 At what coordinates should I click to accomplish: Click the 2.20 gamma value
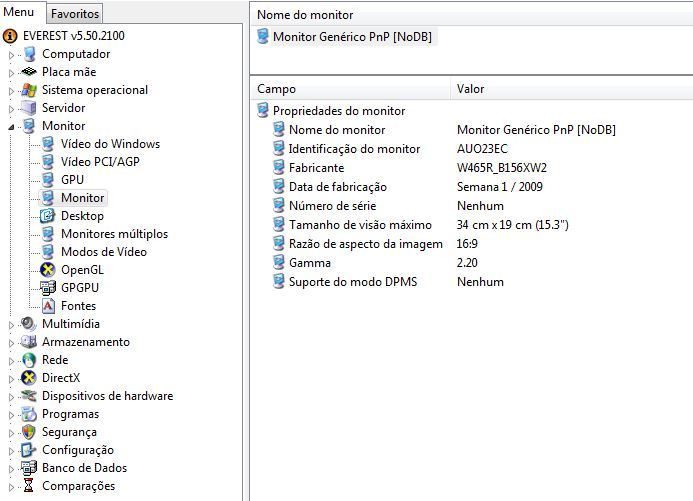467,263
